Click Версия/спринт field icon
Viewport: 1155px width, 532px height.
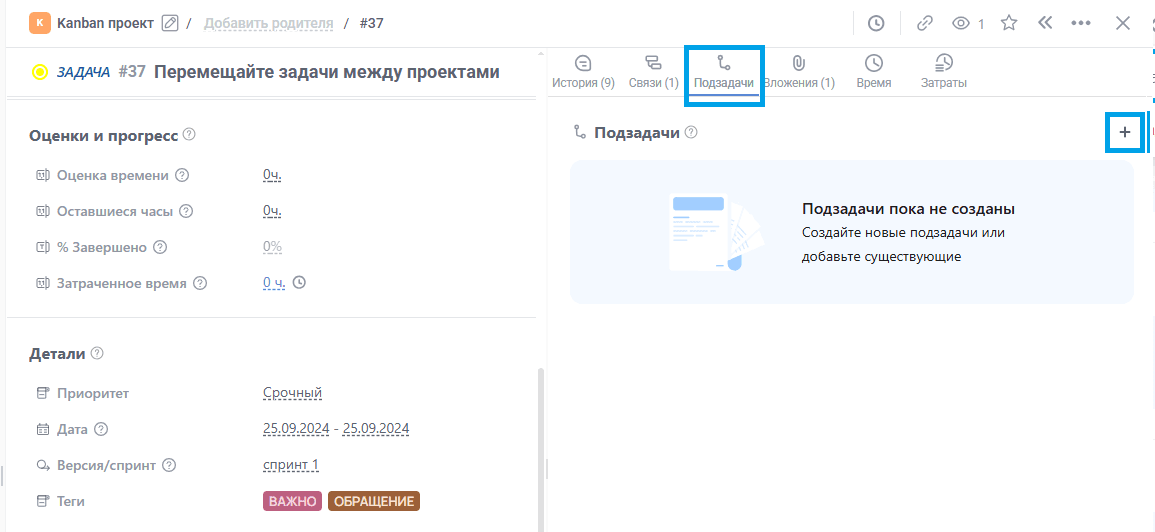tap(43, 465)
